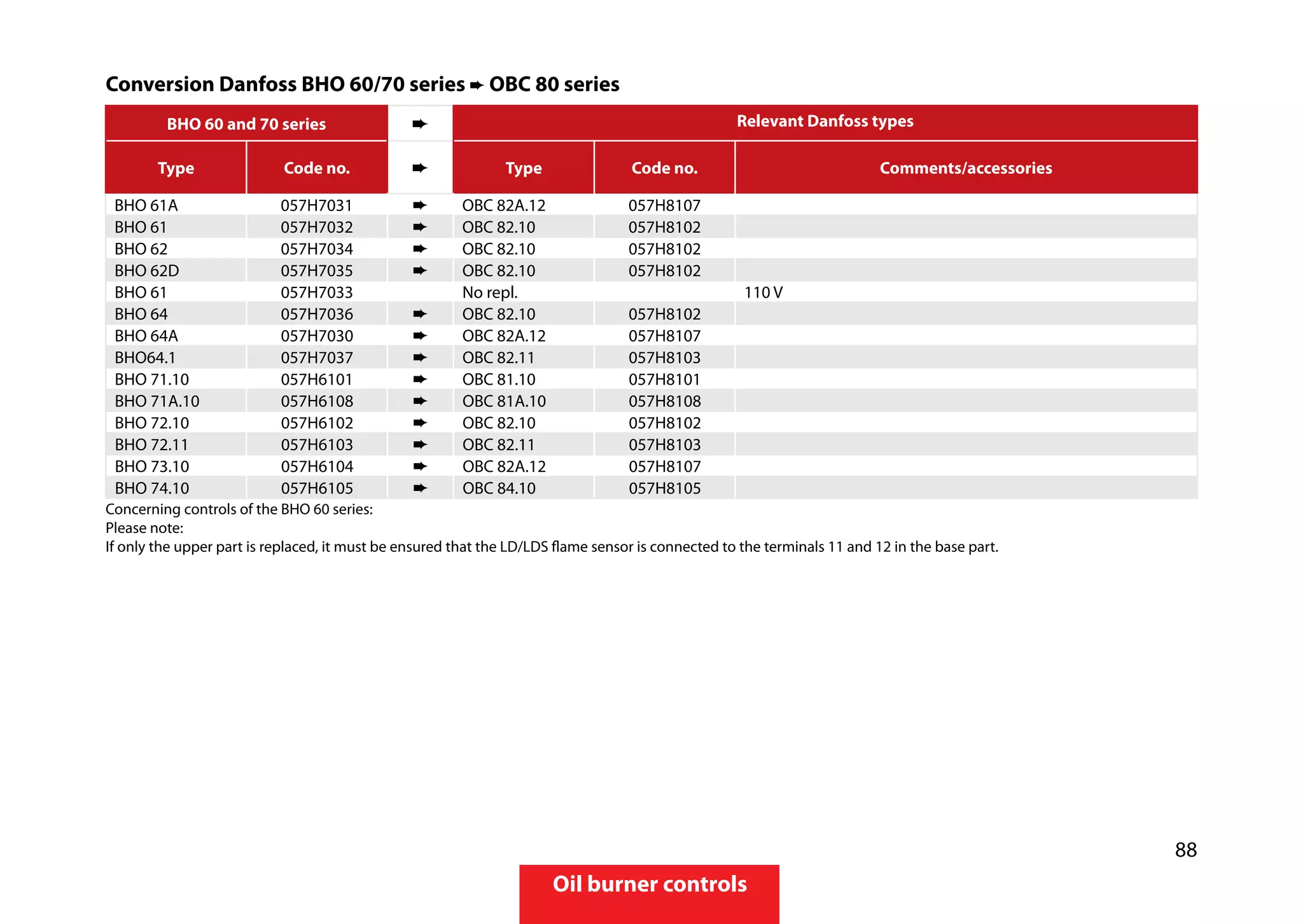Select the cell 'BHO64.1'
The height and width of the screenshot is (924, 1303).
(x=145, y=358)
